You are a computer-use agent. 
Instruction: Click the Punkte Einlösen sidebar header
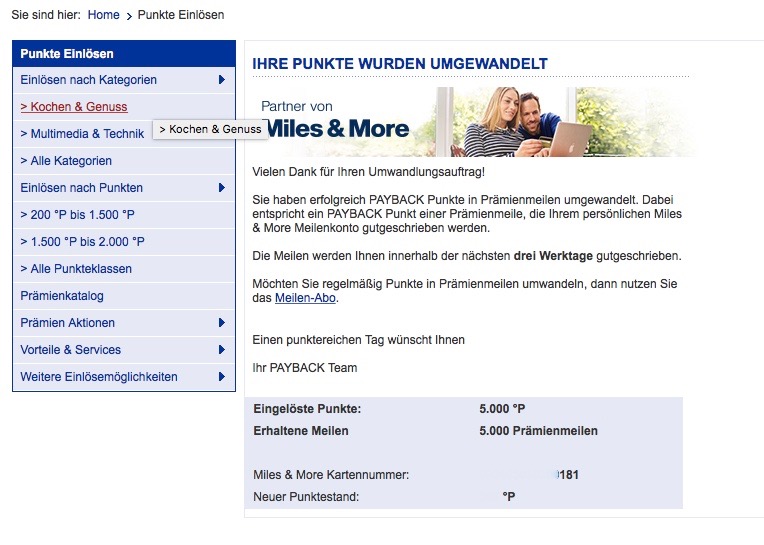[67, 53]
